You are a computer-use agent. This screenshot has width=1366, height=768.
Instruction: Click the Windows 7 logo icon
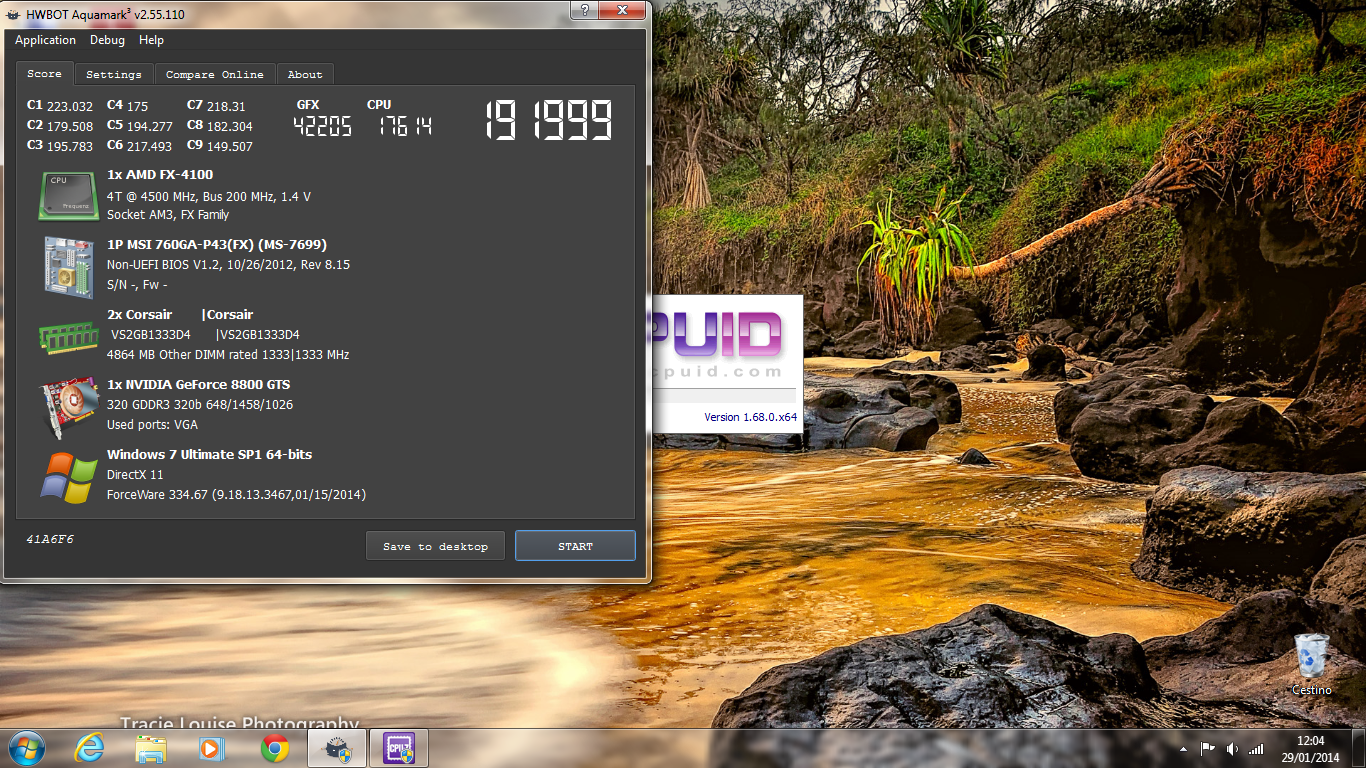[68, 477]
